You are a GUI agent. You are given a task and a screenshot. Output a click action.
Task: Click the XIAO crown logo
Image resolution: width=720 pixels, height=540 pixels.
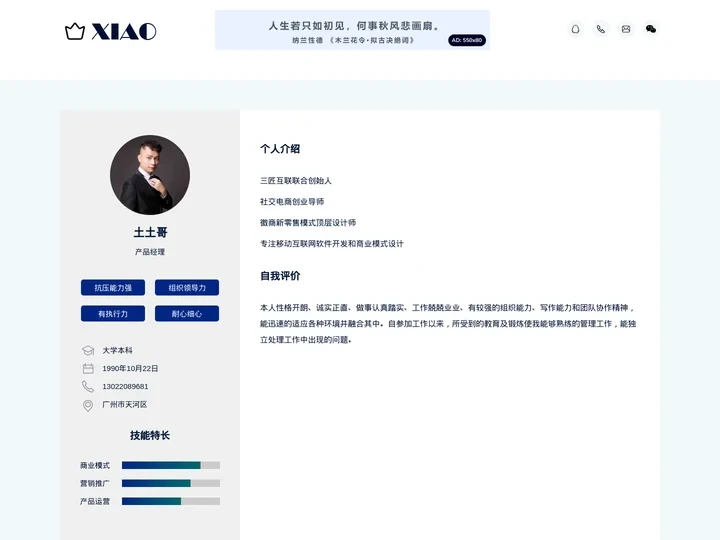point(111,31)
